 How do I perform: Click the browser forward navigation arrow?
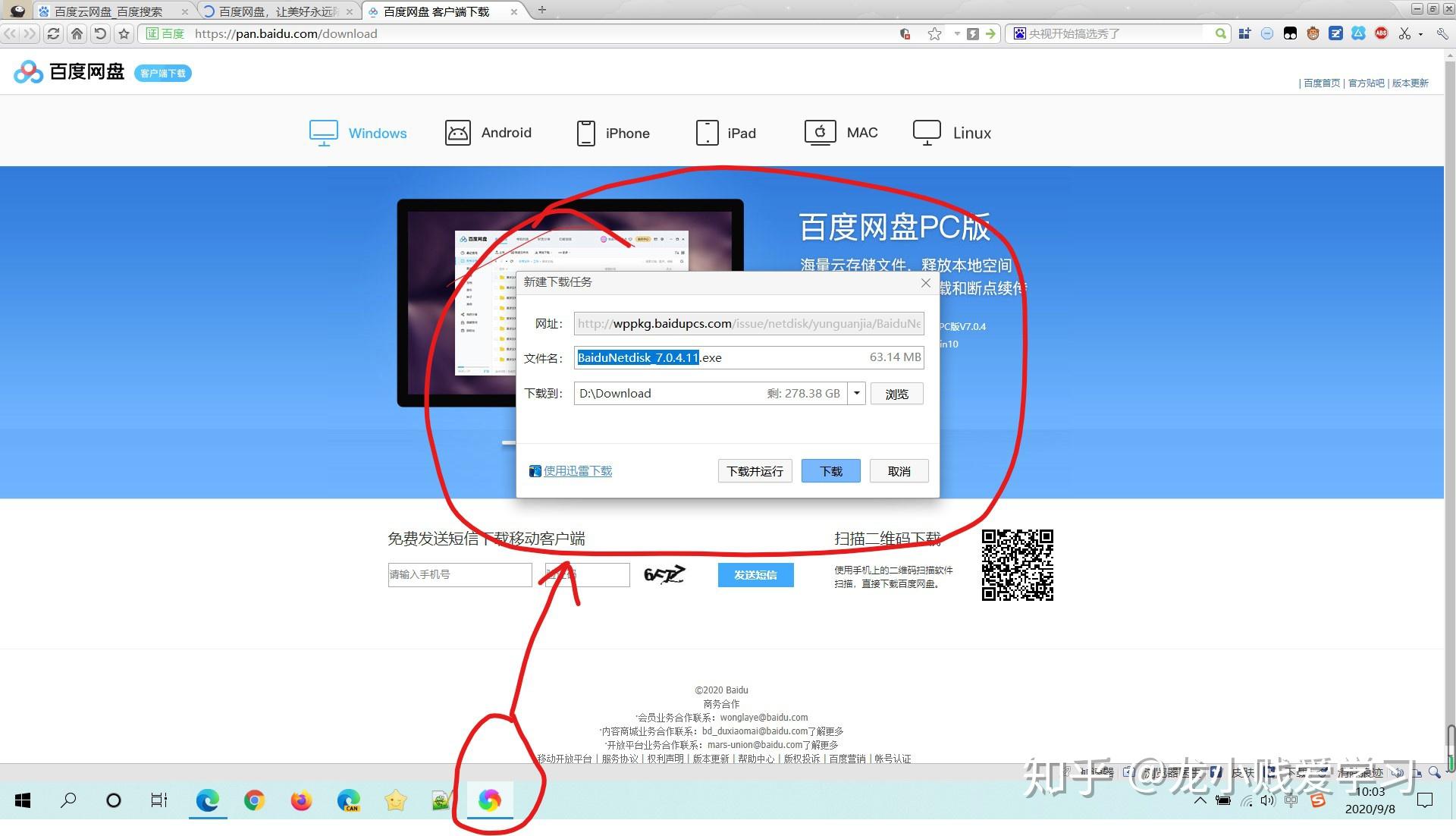pos(29,33)
